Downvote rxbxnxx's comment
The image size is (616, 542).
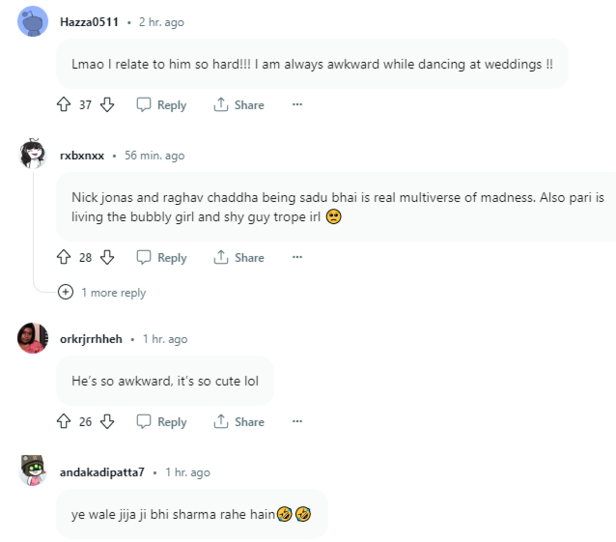click(x=107, y=258)
